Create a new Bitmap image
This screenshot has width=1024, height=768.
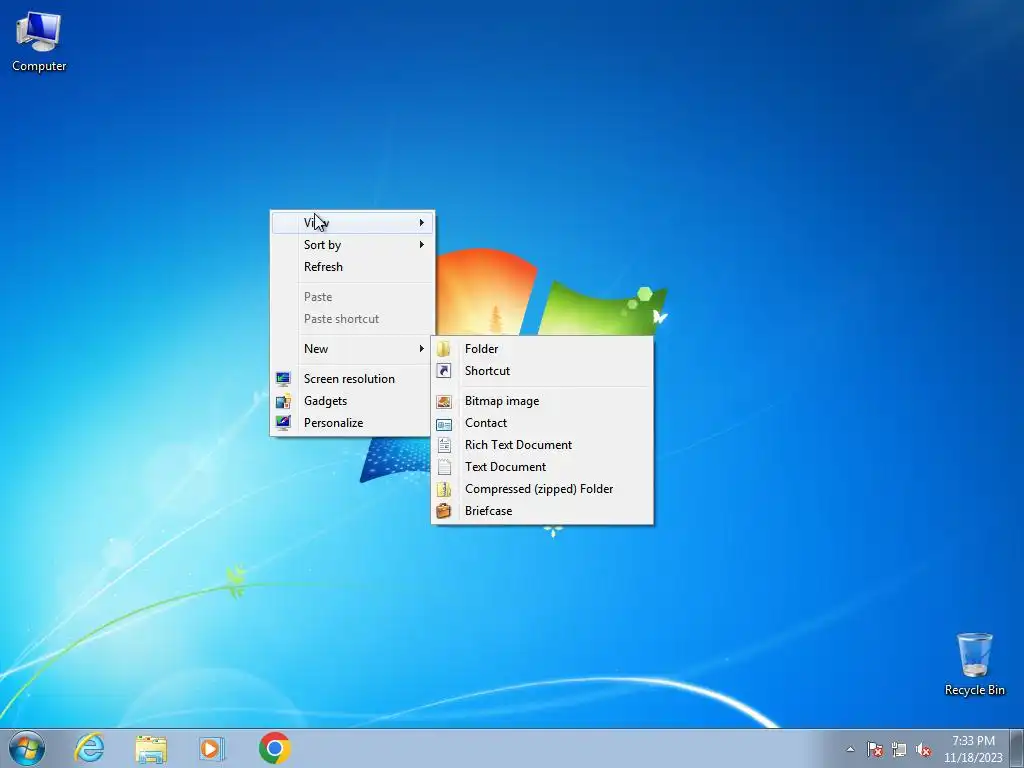pos(542,401)
